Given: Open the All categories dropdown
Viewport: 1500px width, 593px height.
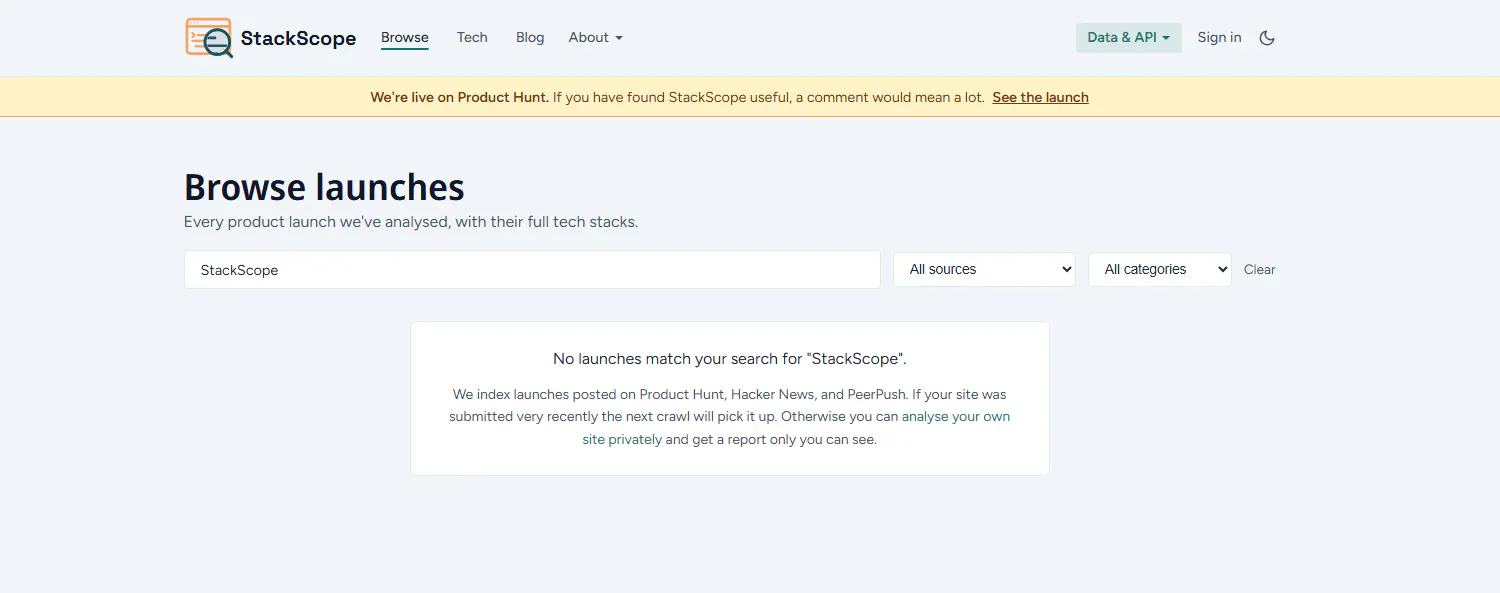Looking at the screenshot, I should click(1159, 269).
